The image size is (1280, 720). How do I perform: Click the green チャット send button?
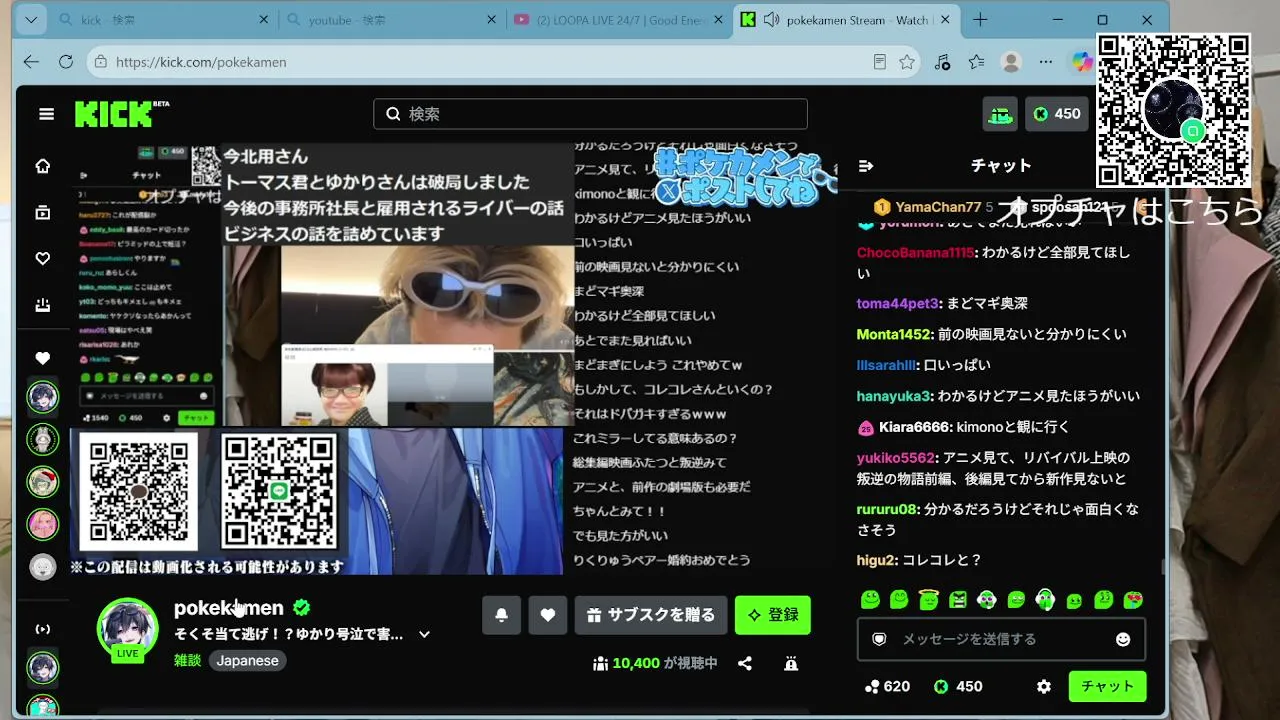pos(1107,687)
